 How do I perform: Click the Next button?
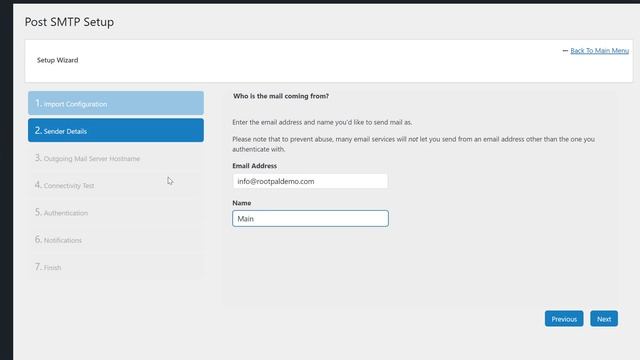tap(604, 319)
